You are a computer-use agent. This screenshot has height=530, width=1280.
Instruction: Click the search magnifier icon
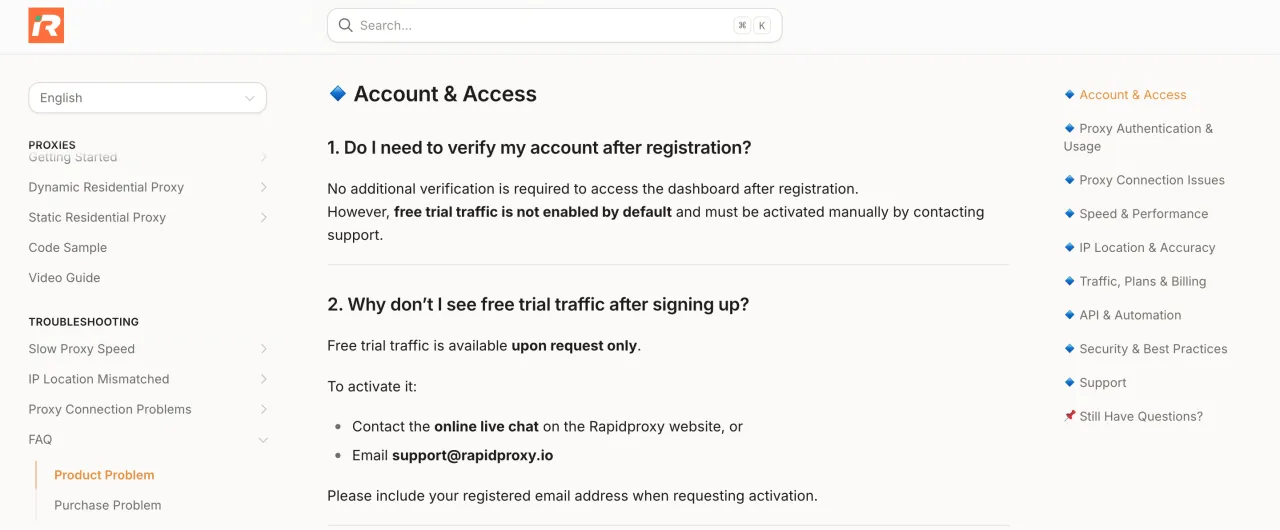(345, 26)
